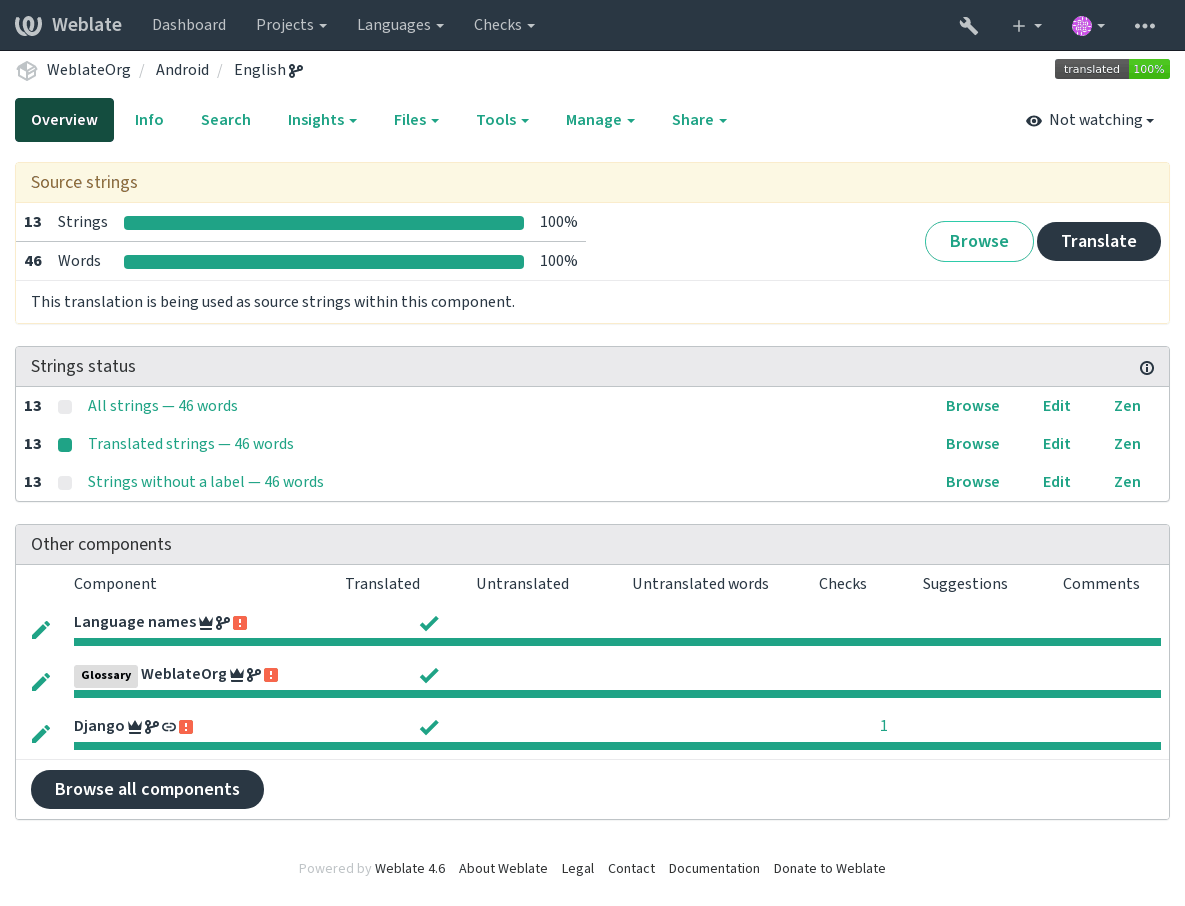Click the translated checkmark for Django
Image resolution: width=1185 pixels, height=906 pixels.
(429, 727)
